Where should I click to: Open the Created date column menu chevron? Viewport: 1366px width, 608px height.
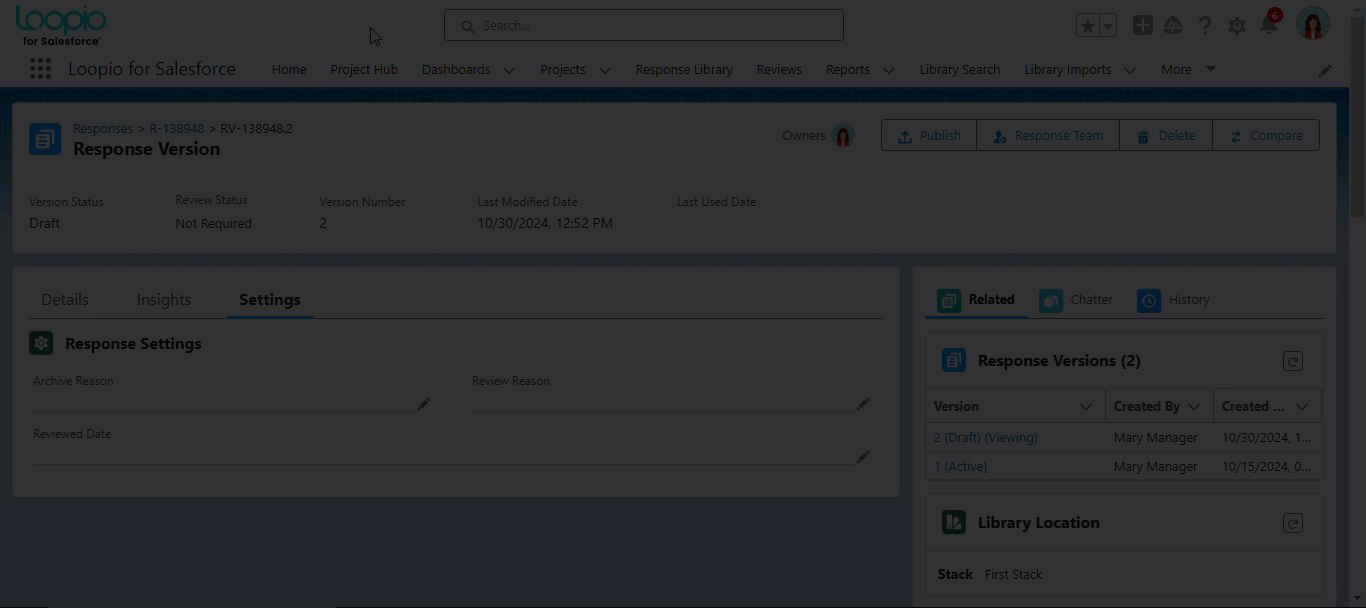(x=1302, y=407)
